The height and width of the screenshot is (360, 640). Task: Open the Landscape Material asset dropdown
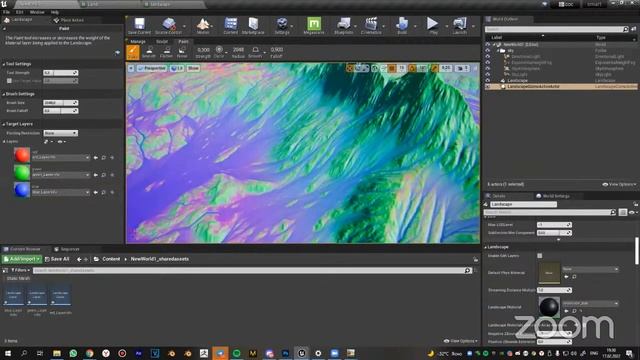pos(590,303)
